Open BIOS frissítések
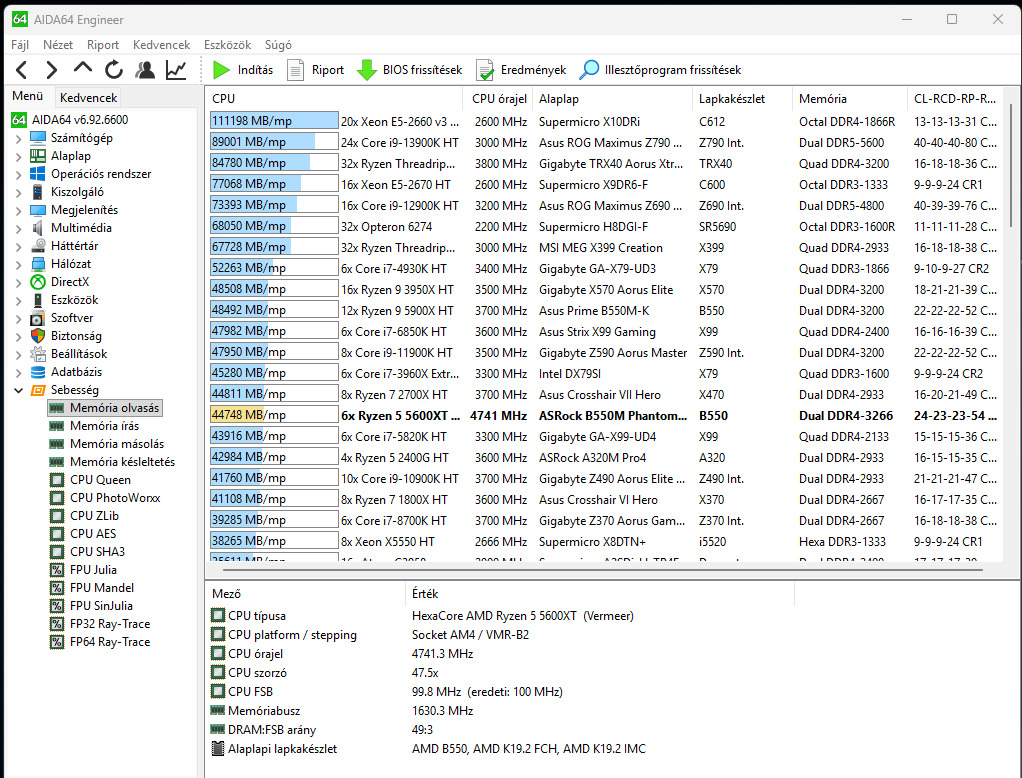Screen dimensions: 1022x778 tap(409, 70)
